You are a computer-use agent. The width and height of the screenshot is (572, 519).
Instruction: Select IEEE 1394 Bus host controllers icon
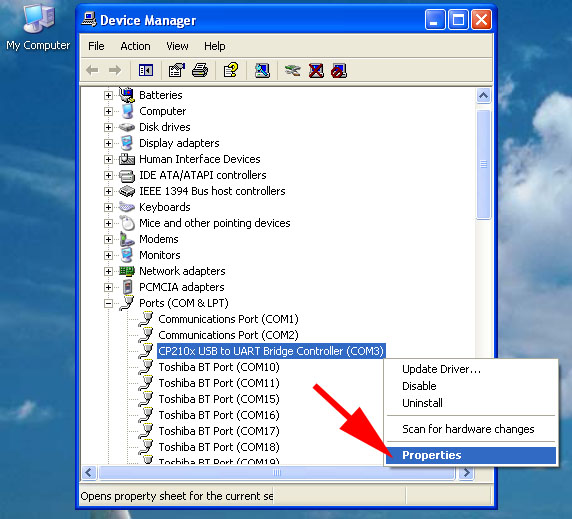click(127, 191)
